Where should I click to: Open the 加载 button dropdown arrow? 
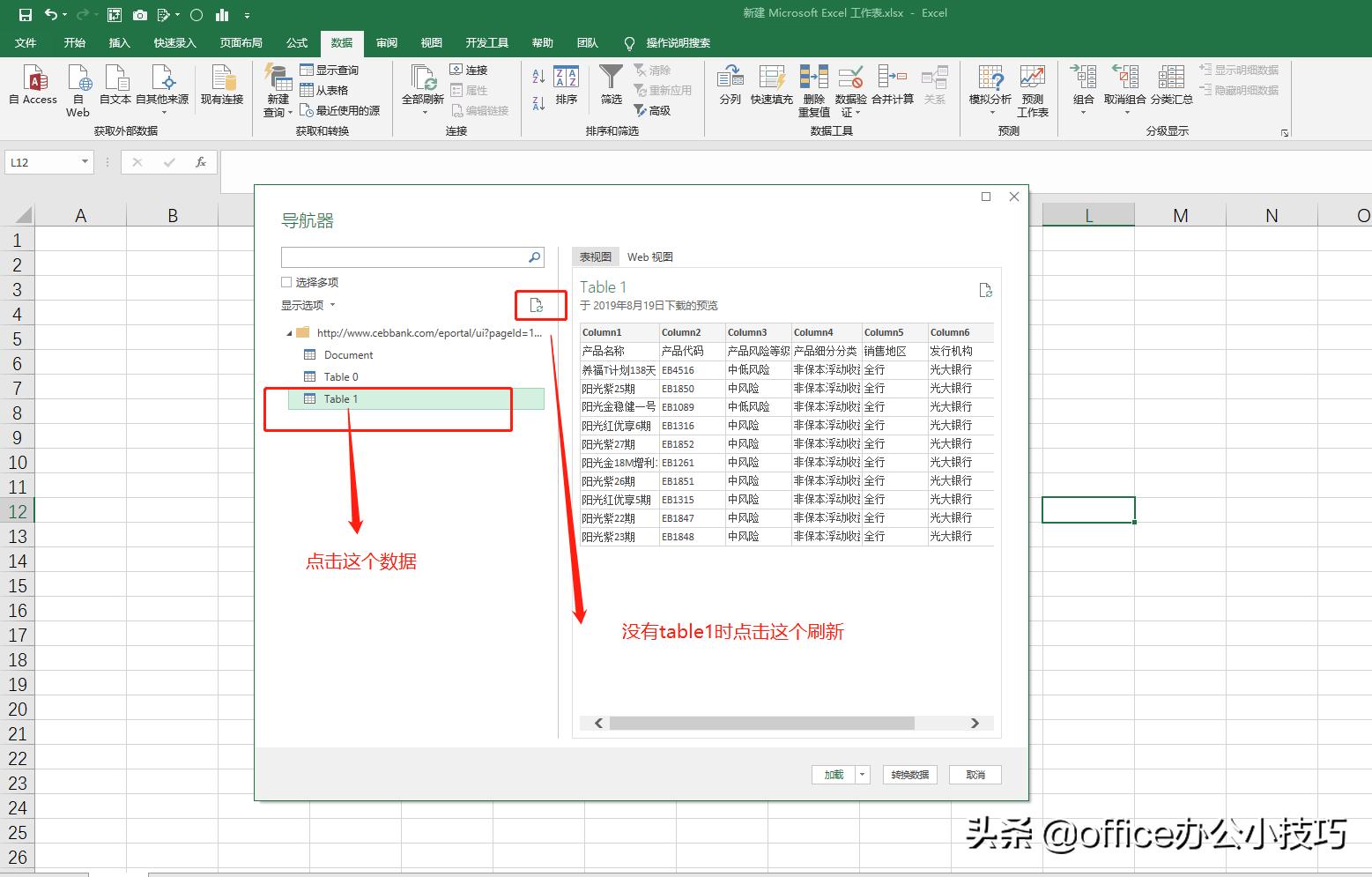[861, 774]
